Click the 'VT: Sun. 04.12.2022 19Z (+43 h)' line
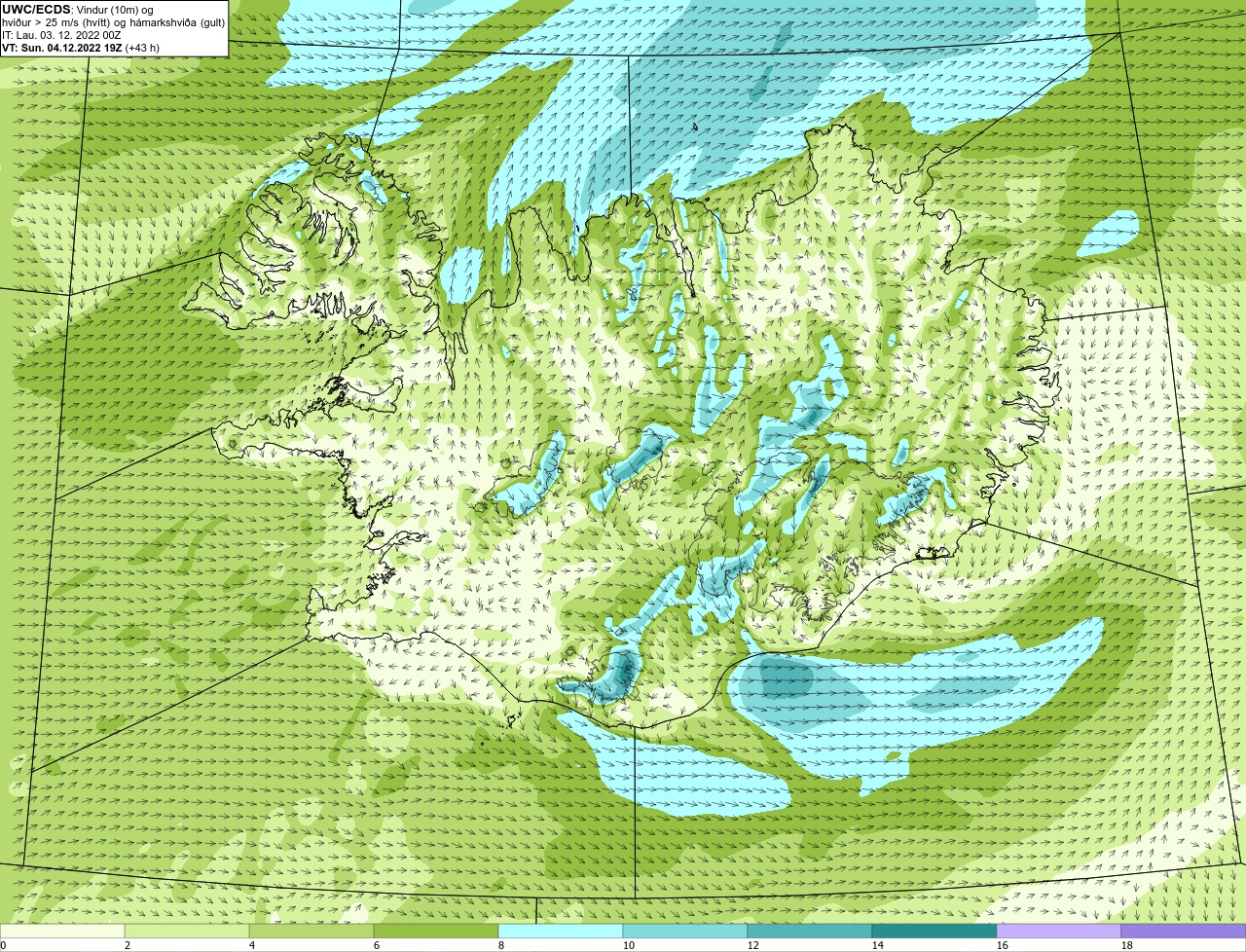 click(x=81, y=47)
